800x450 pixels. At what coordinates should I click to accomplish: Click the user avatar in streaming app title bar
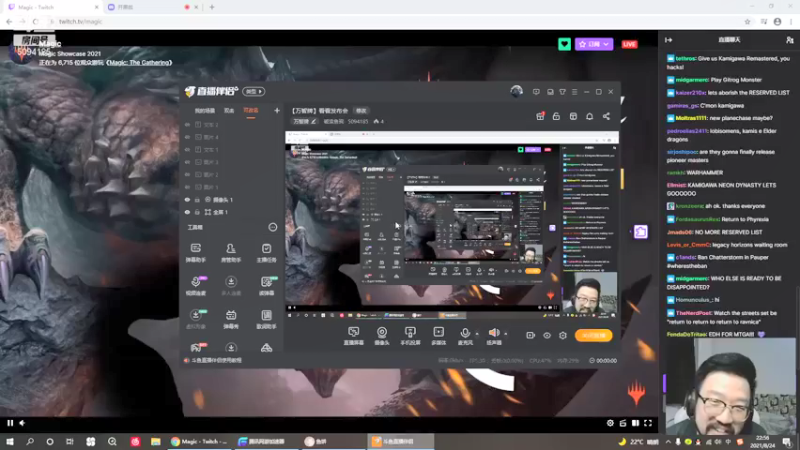point(516,91)
